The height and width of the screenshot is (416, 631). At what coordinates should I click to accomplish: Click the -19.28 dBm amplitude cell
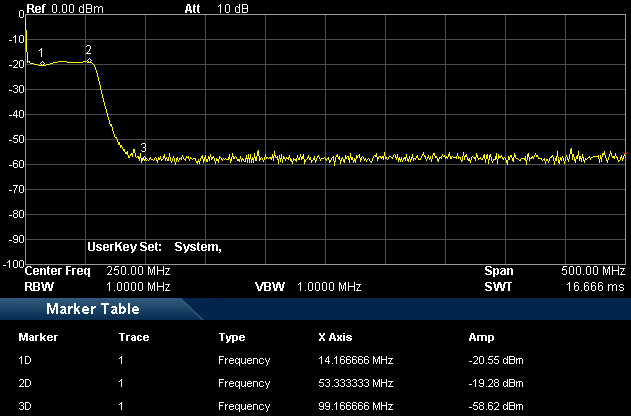point(496,382)
